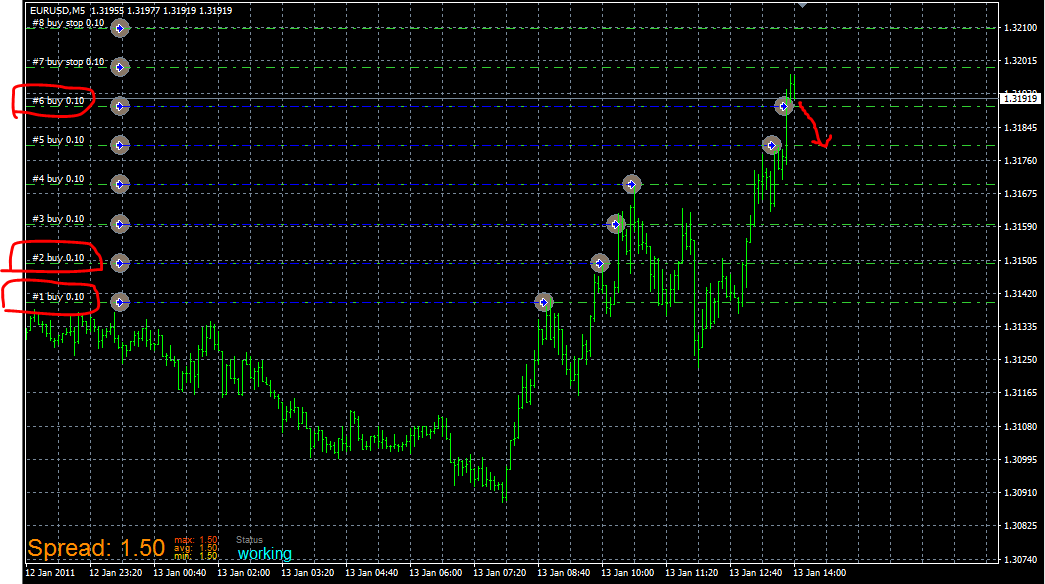This screenshot has height=584, width=1045.
Task: Click price scale value 1.31250
Action: click(1020, 359)
